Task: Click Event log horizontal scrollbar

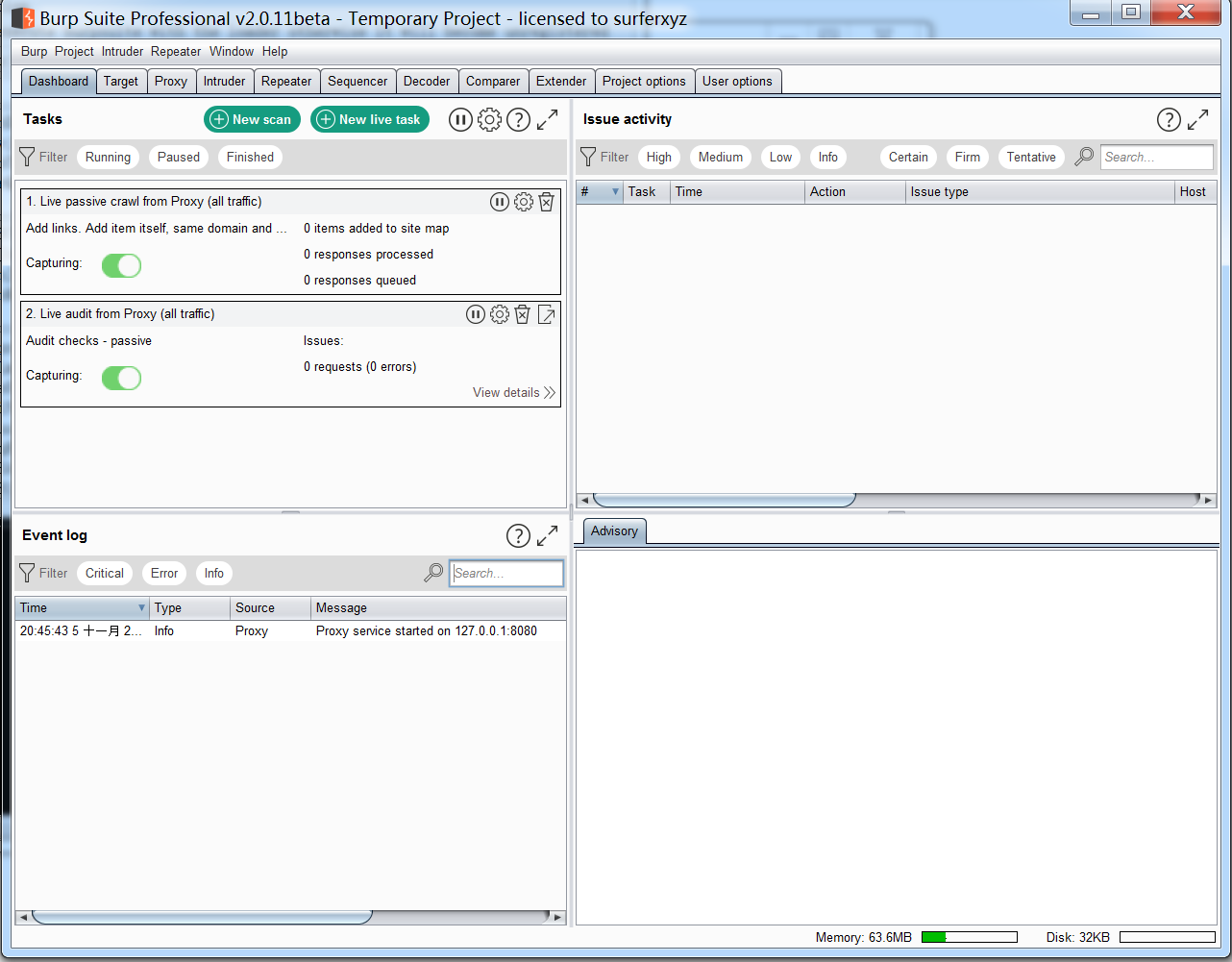Action: (x=202, y=917)
